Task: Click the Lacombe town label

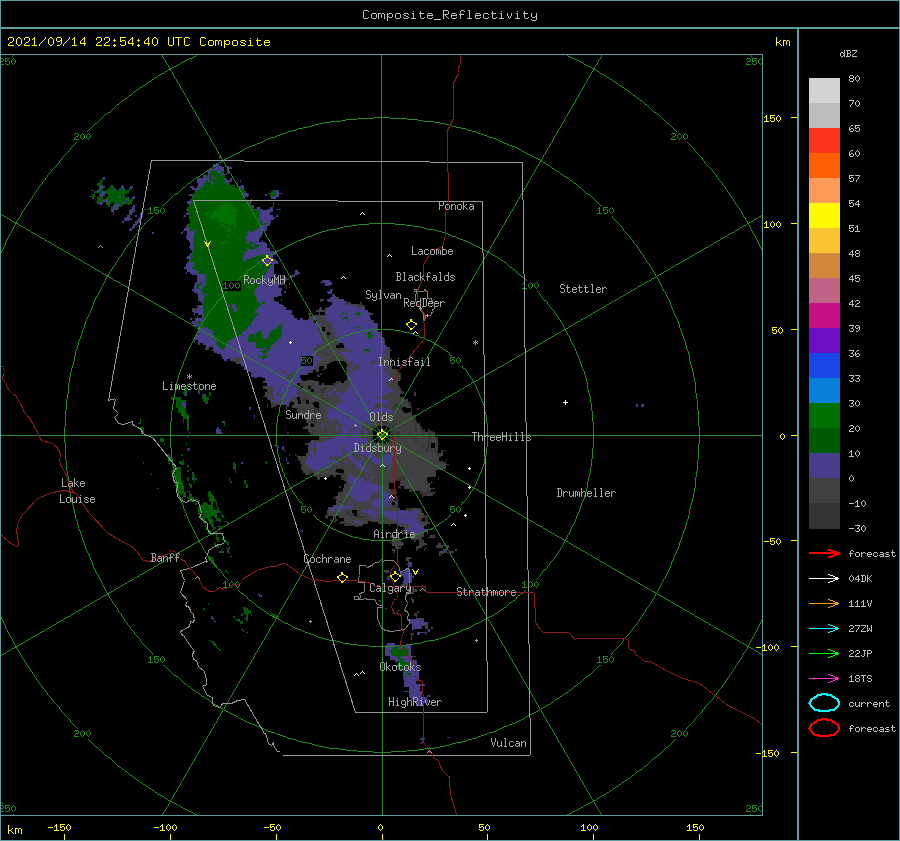Action: point(432,251)
